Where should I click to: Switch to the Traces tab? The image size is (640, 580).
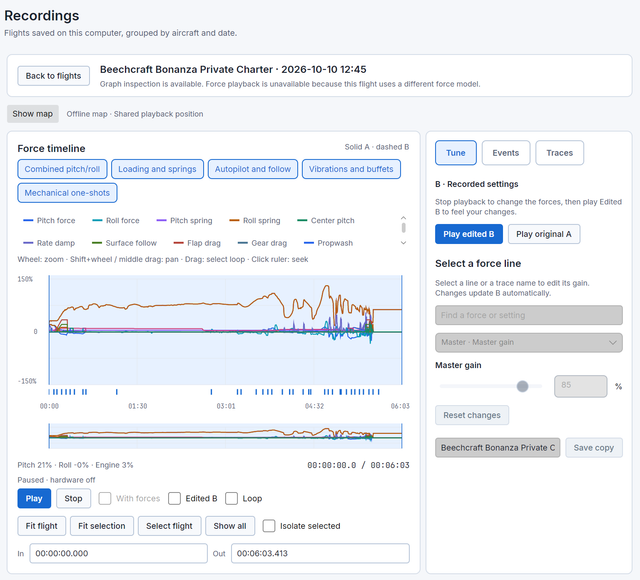coord(560,153)
